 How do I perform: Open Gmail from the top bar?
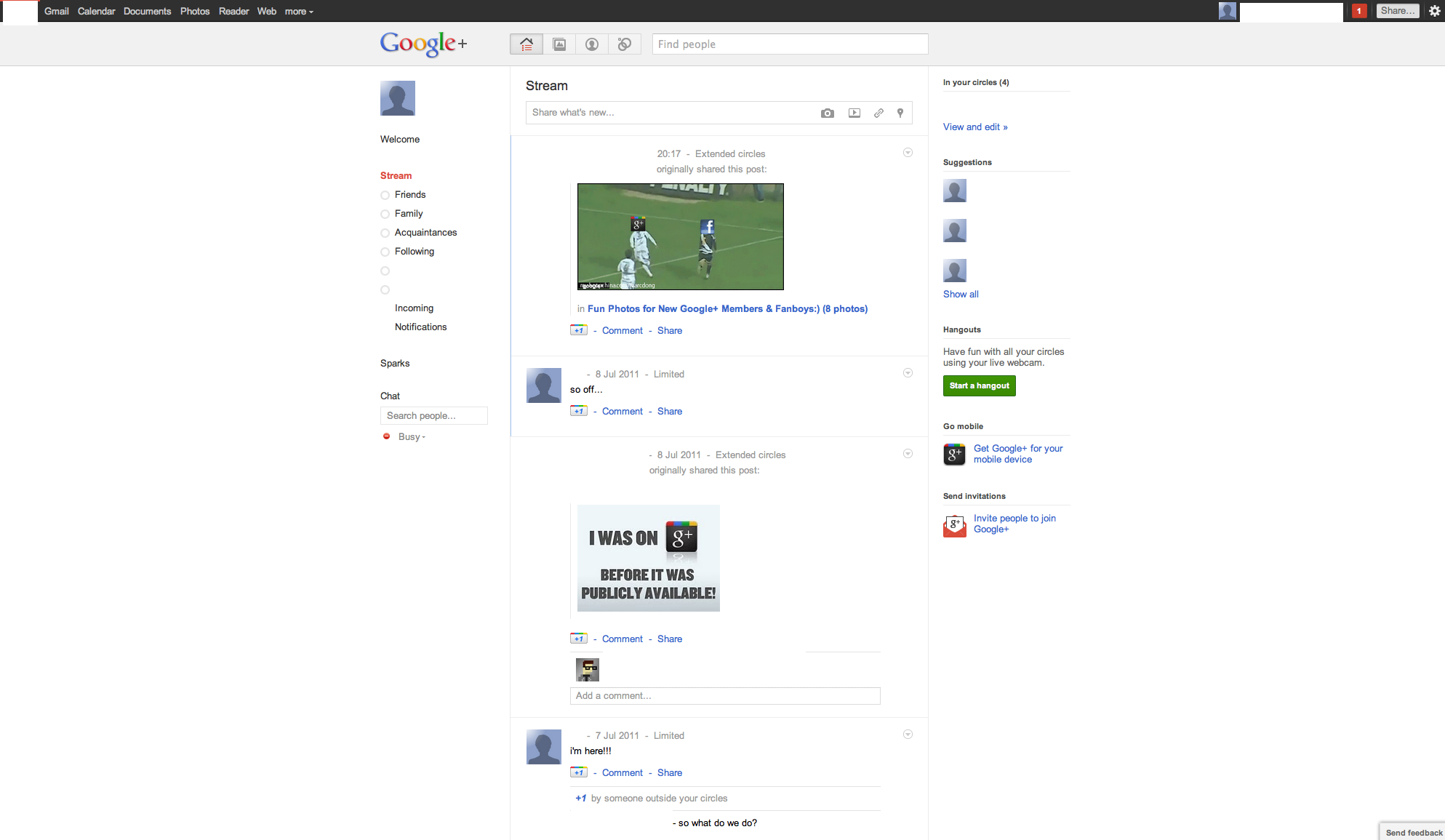[x=57, y=11]
